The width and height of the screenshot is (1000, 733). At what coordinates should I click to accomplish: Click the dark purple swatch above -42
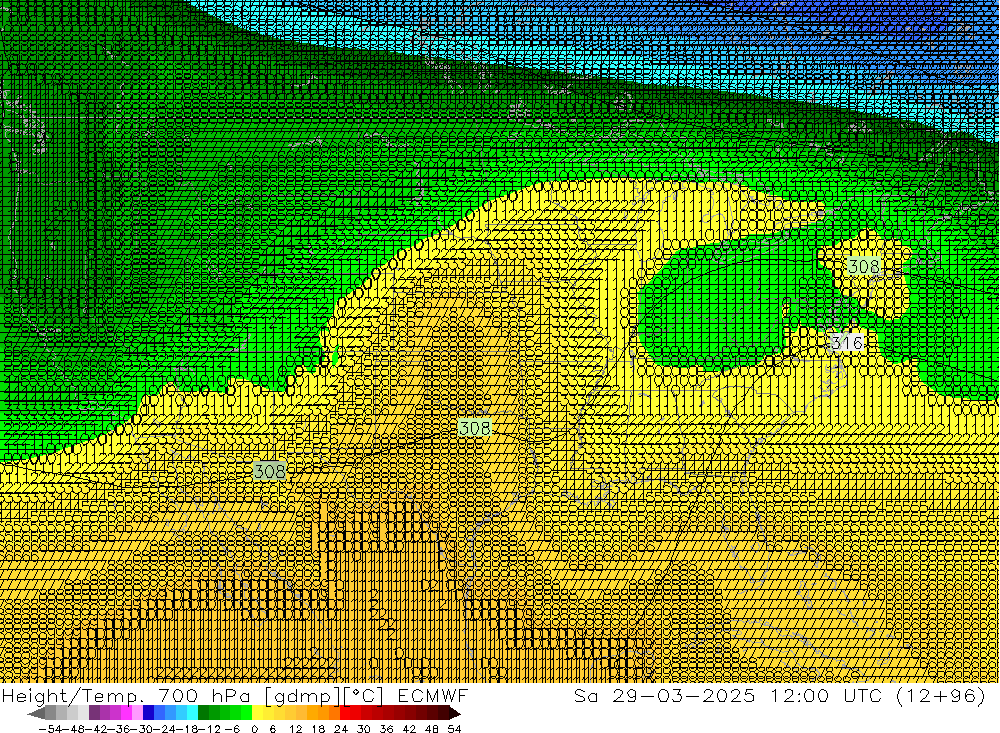[x=94, y=713]
